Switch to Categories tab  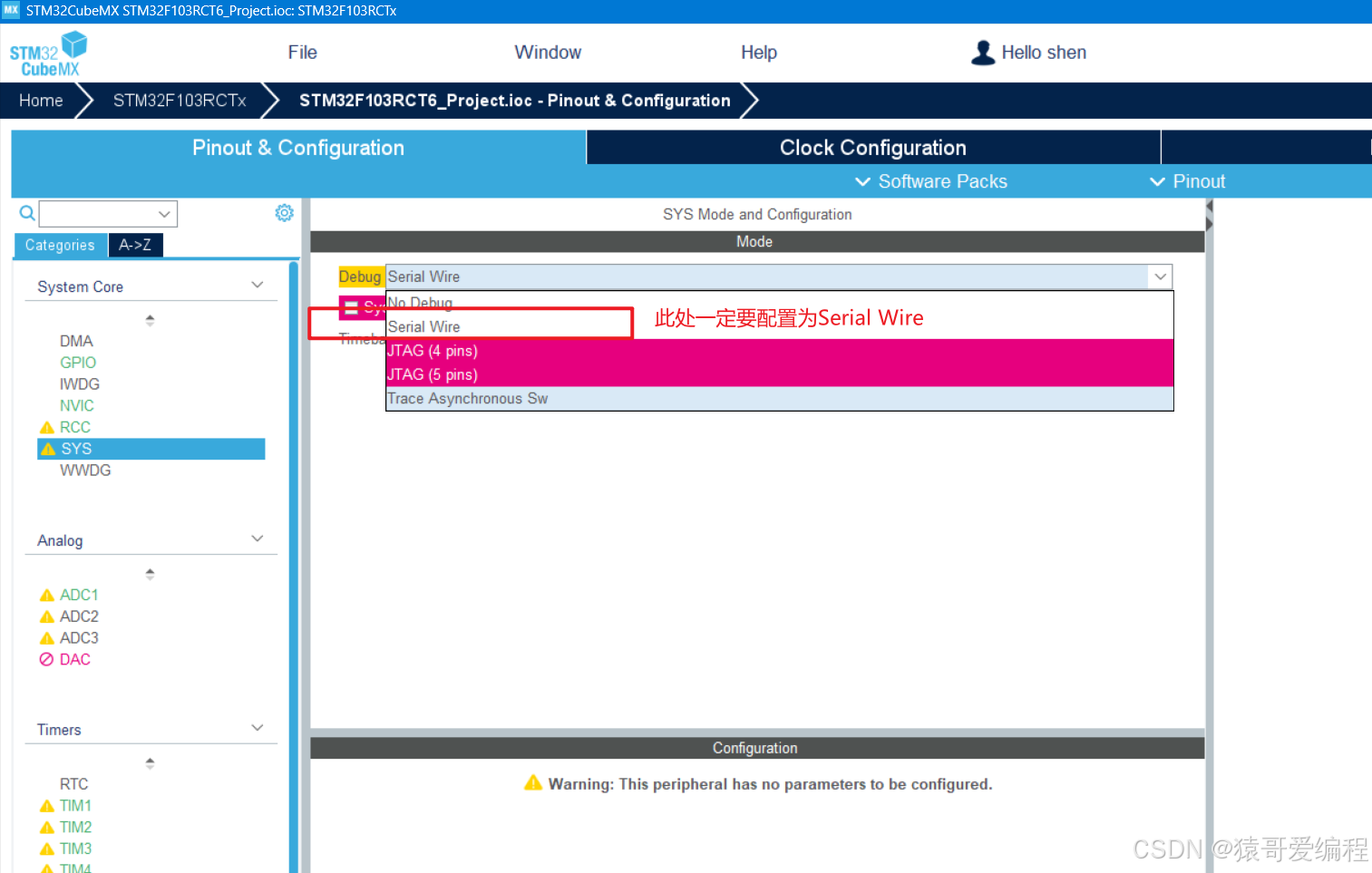coord(61,245)
